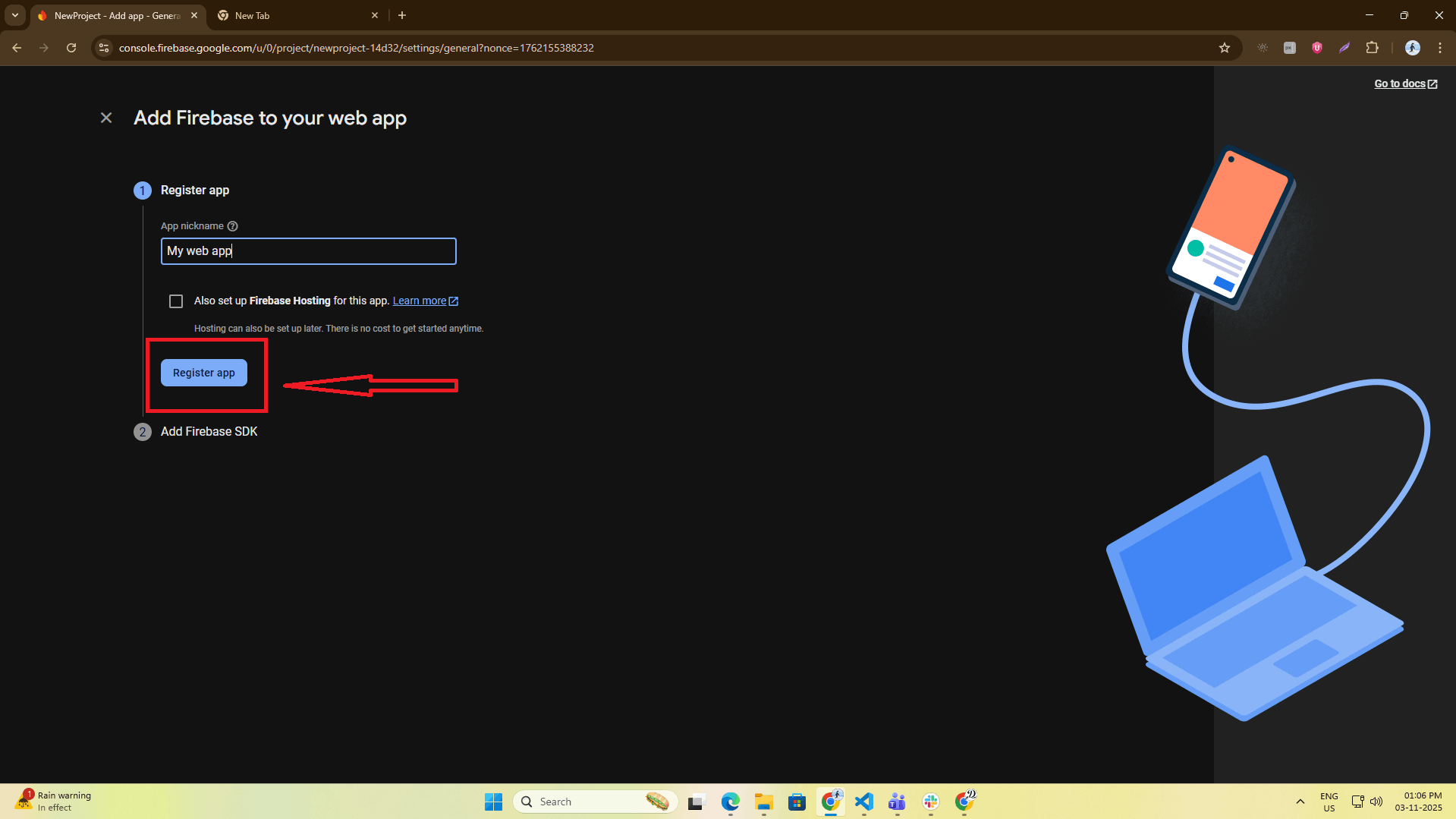Show hidden system tray icons
The height and width of the screenshot is (819, 1456).
[1300, 802]
